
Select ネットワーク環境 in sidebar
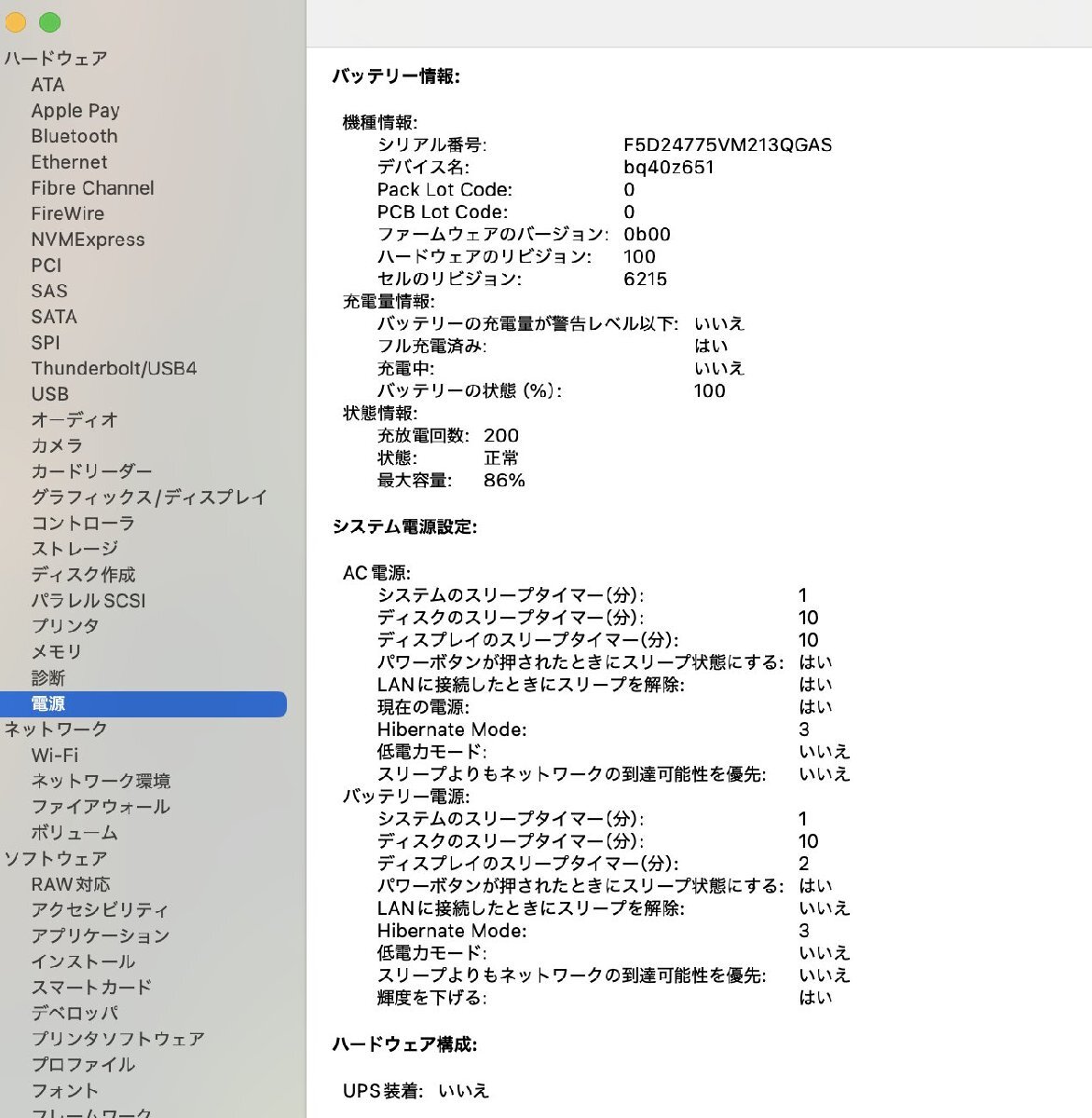tap(101, 781)
